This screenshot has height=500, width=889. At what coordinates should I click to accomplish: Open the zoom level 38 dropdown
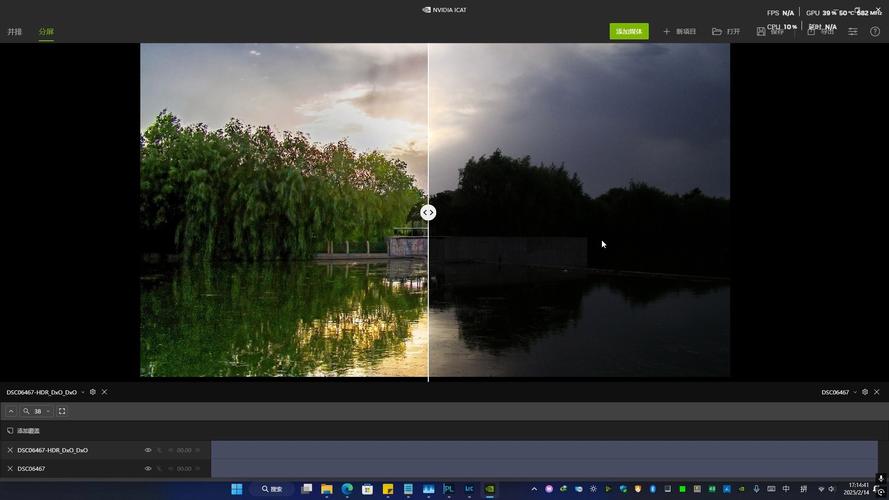pos(48,411)
